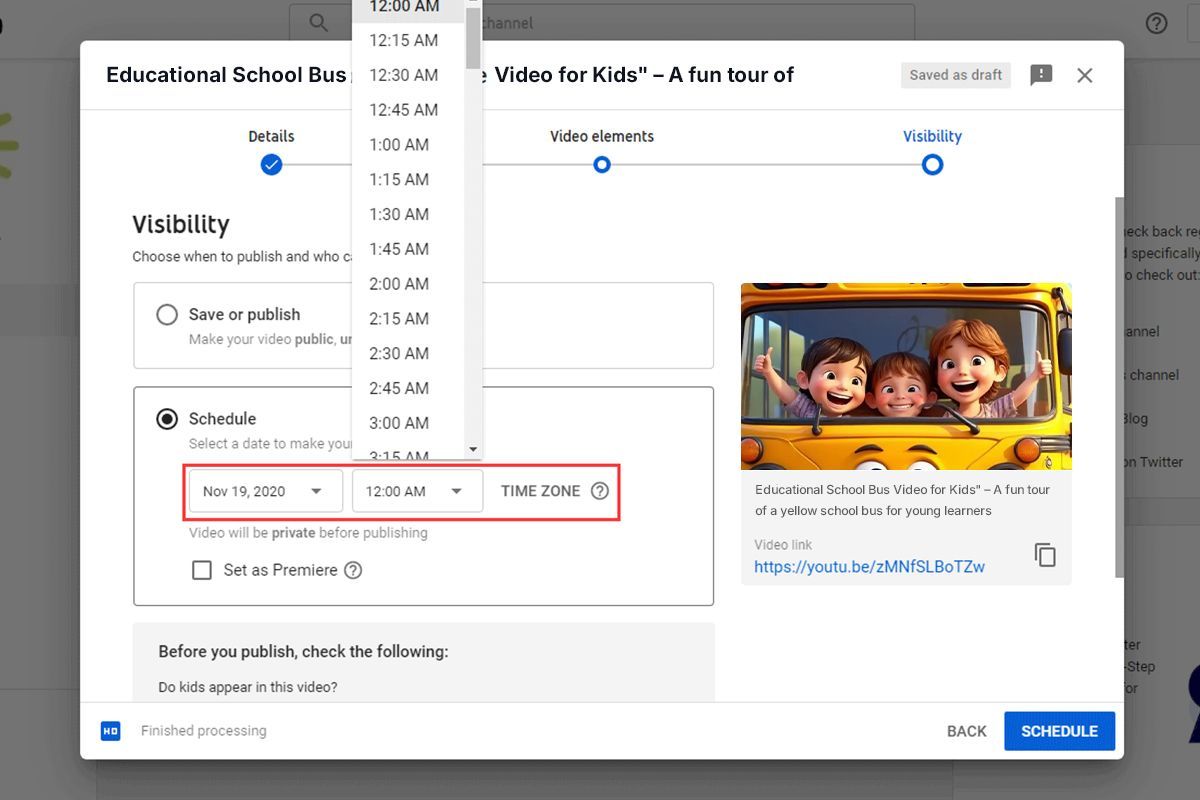Copy the video link with the copy icon
Viewport: 1200px width, 800px height.
(1045, 555)
